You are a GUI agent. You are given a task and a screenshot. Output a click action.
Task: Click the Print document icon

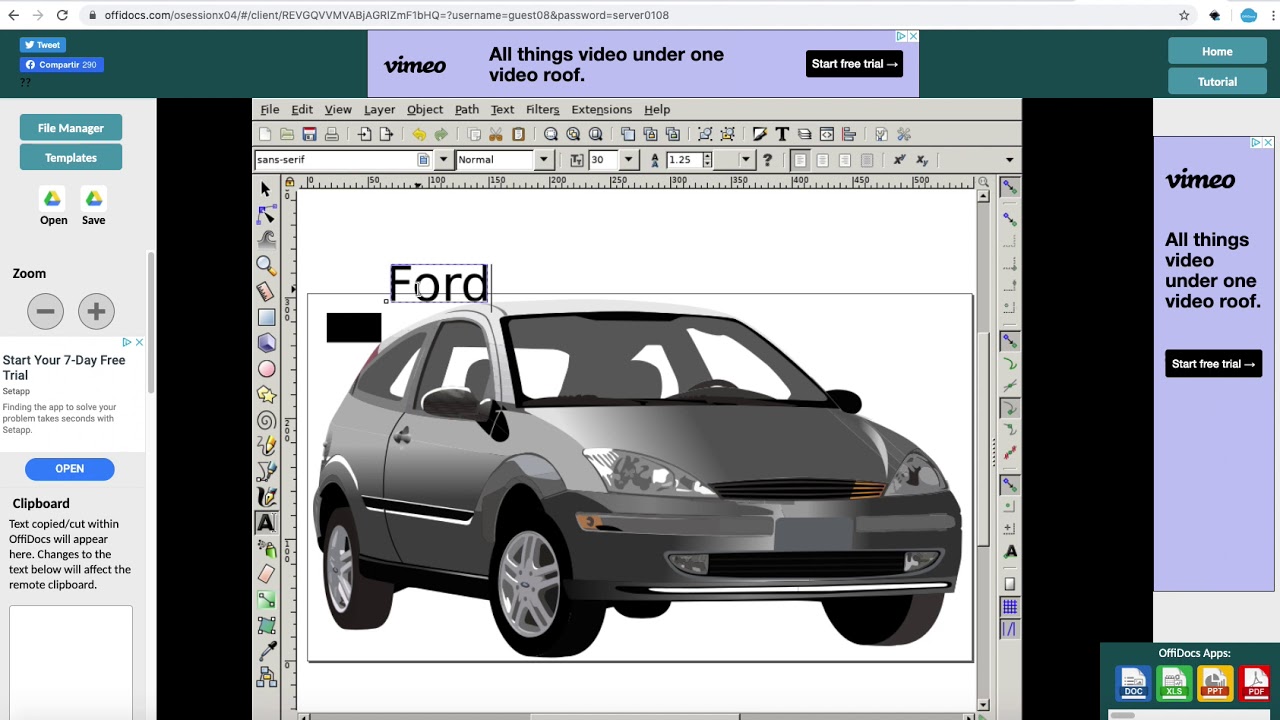[331, 134]
